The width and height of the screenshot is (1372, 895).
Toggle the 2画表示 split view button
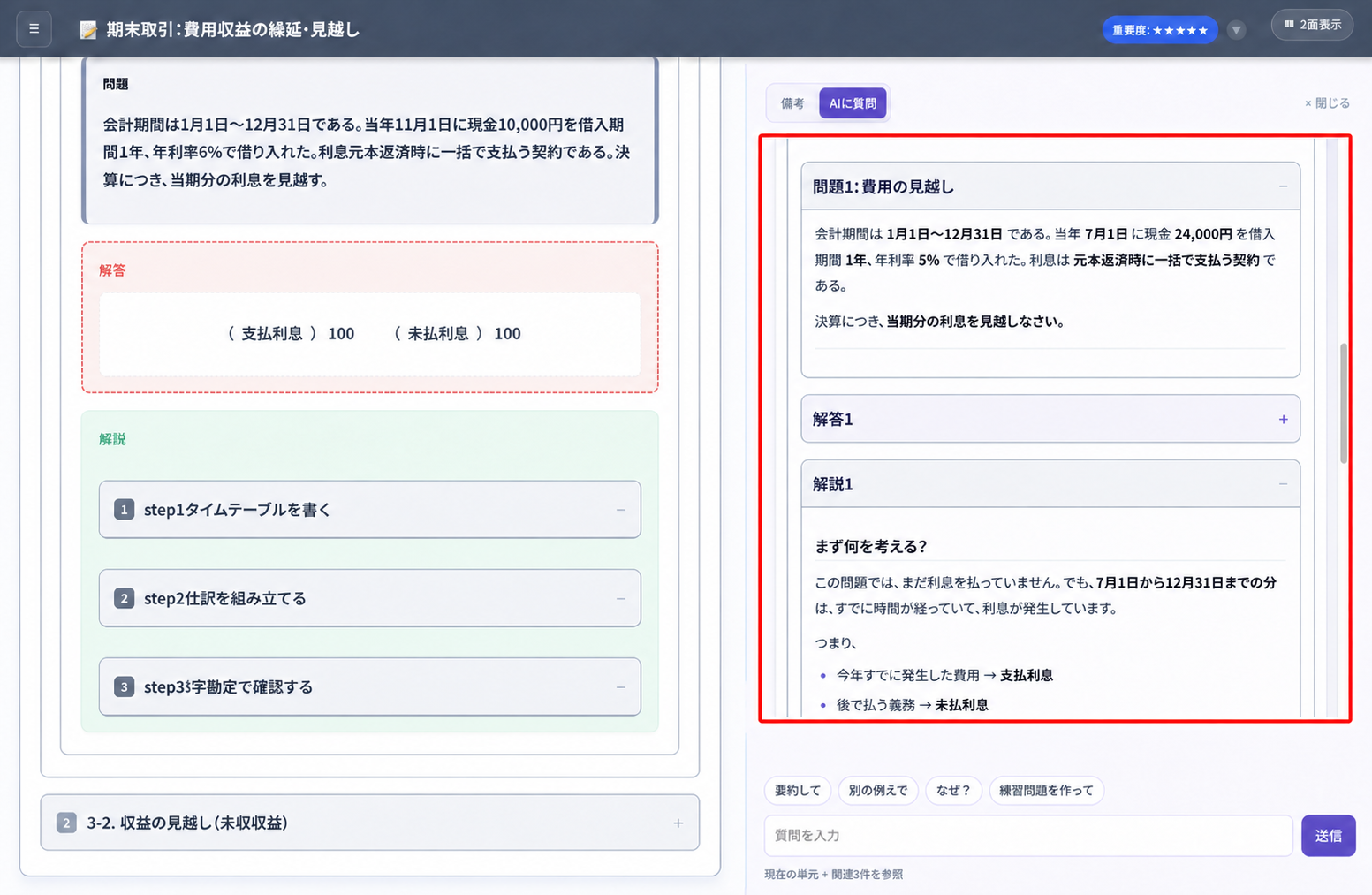click(1312, 25)
